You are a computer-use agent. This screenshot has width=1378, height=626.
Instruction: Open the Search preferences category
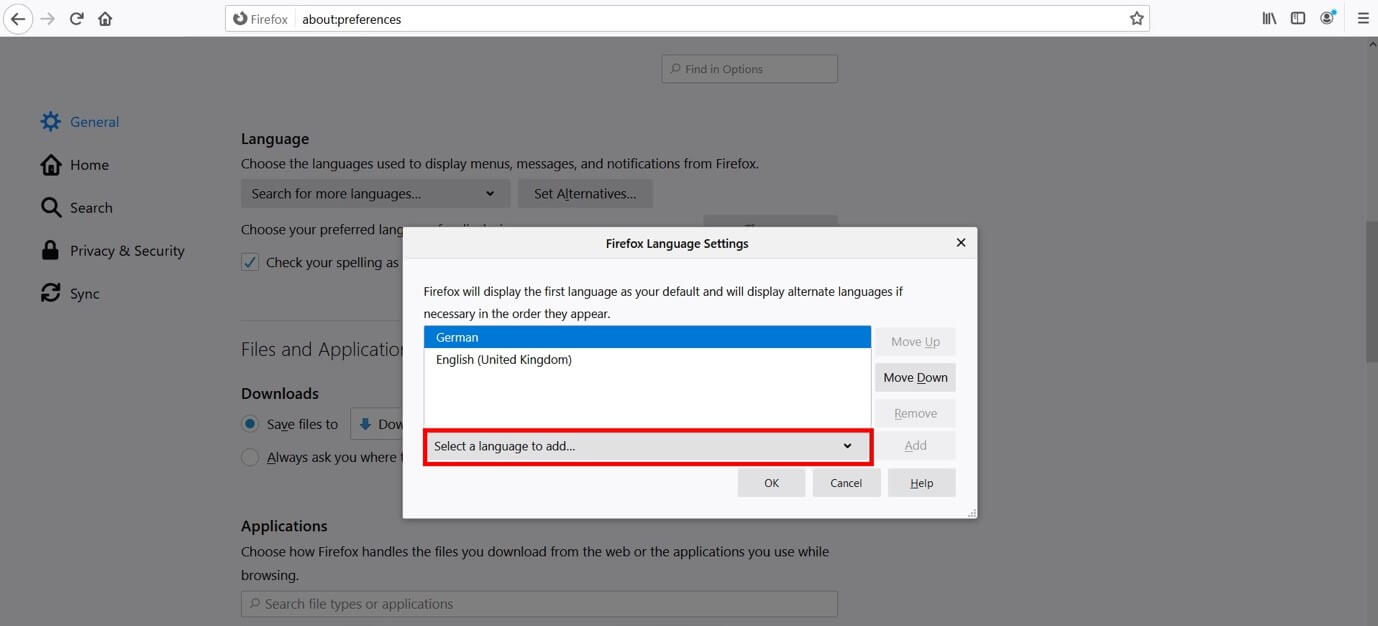(x=76, y=208)
